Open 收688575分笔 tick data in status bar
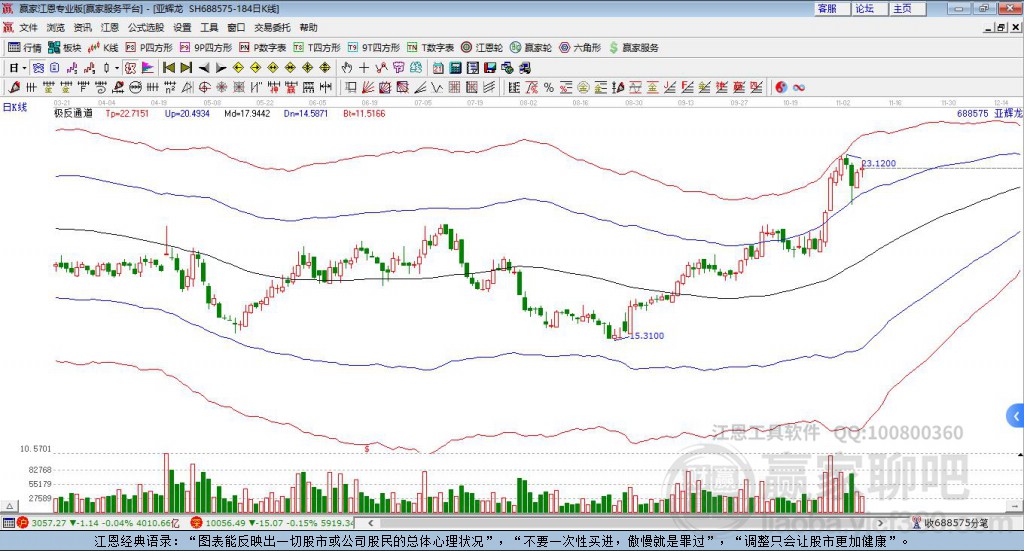The width and height of the screenshot is (1024, 551). (951, 523)
